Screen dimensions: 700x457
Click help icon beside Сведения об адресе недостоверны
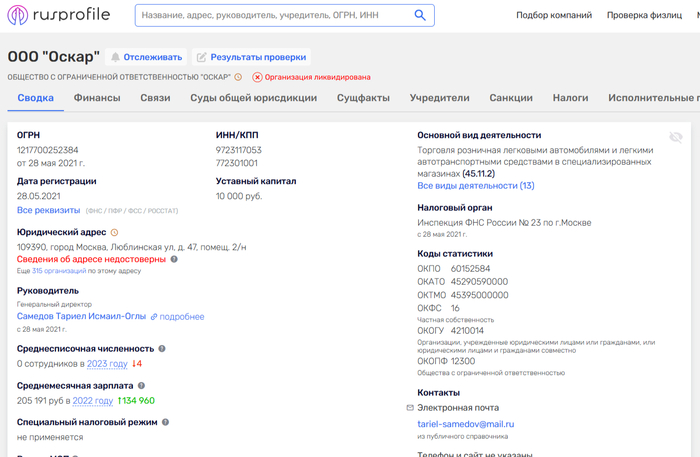[174, 259]
